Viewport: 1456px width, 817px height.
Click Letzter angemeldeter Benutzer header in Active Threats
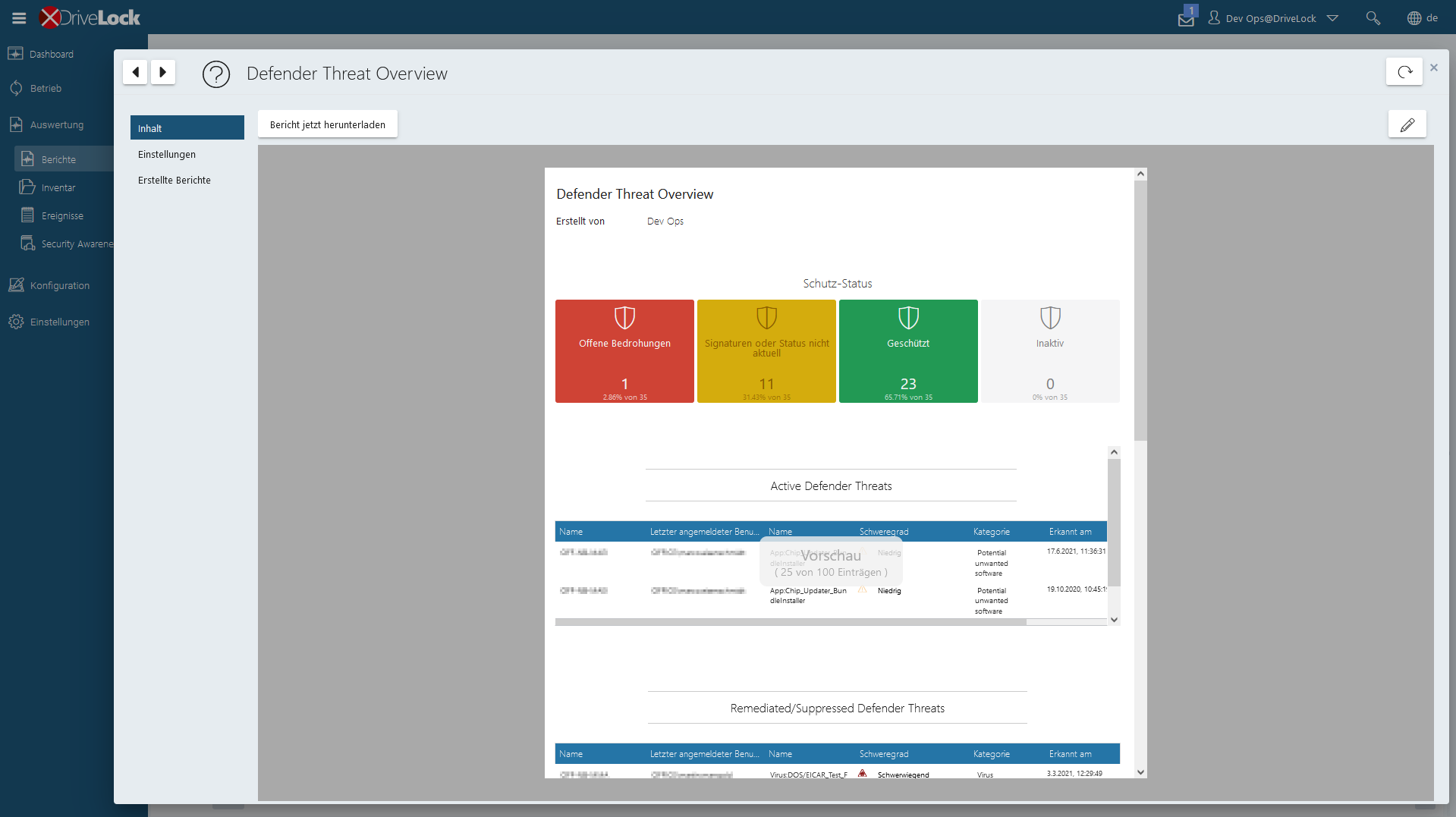[704, 532]
